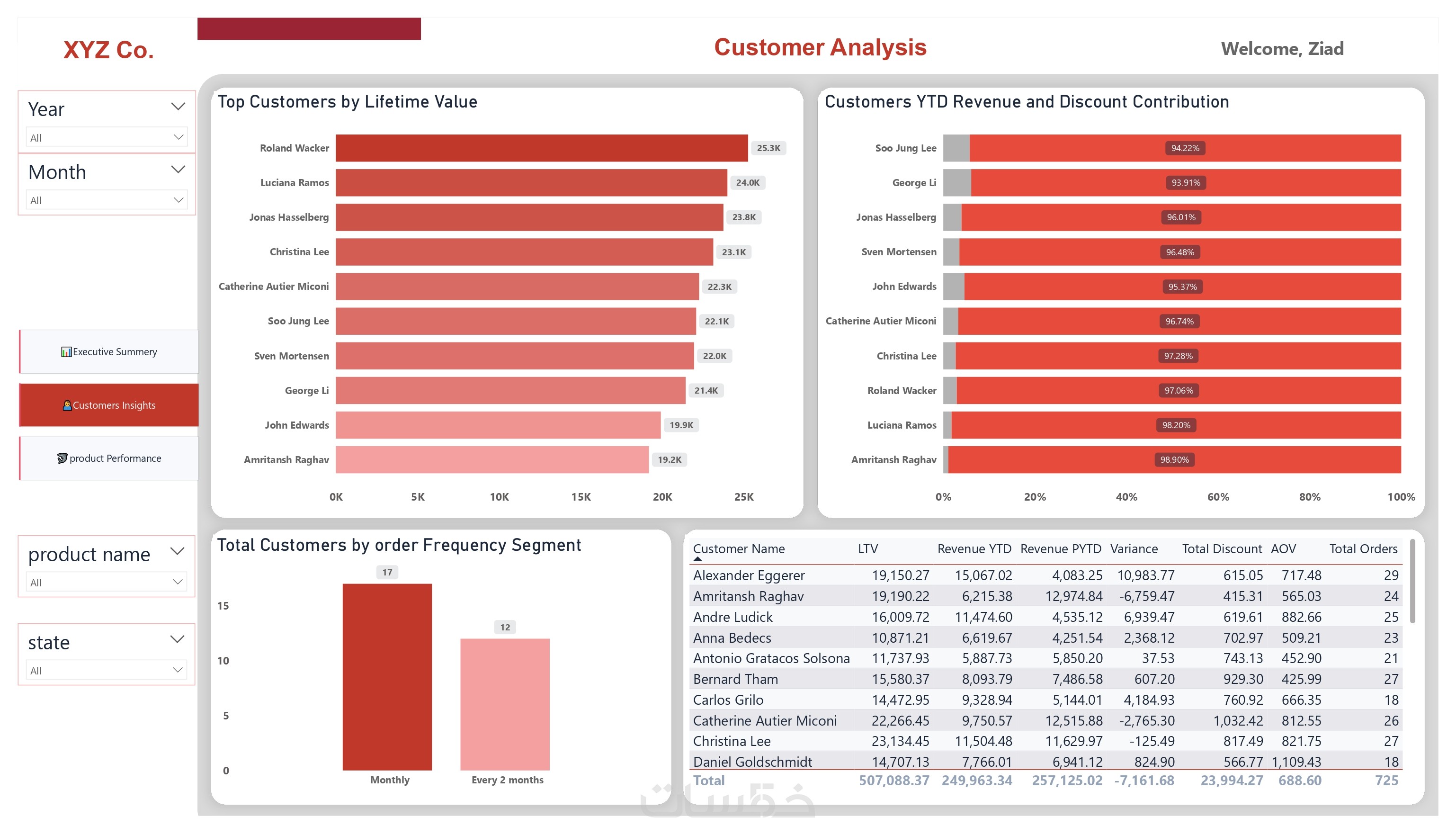This screenshot has width=1456, height=835.
Task: Open the Year All dropdown
Action: (x=107, y=138)
